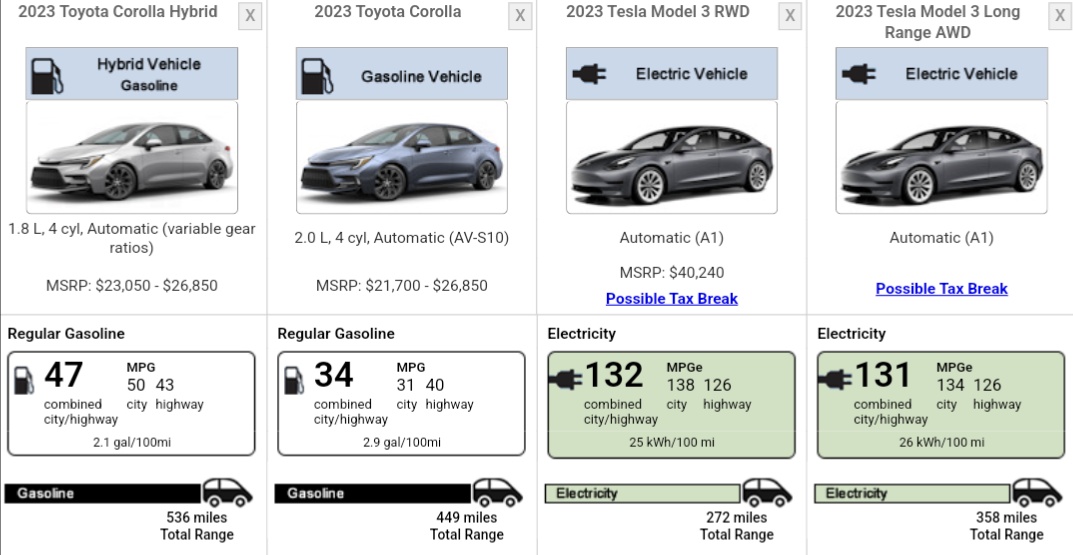Click the silver Corolla Hybrid car photo
The height and width of the screenshot is (555, 1073).
point(132,158)
